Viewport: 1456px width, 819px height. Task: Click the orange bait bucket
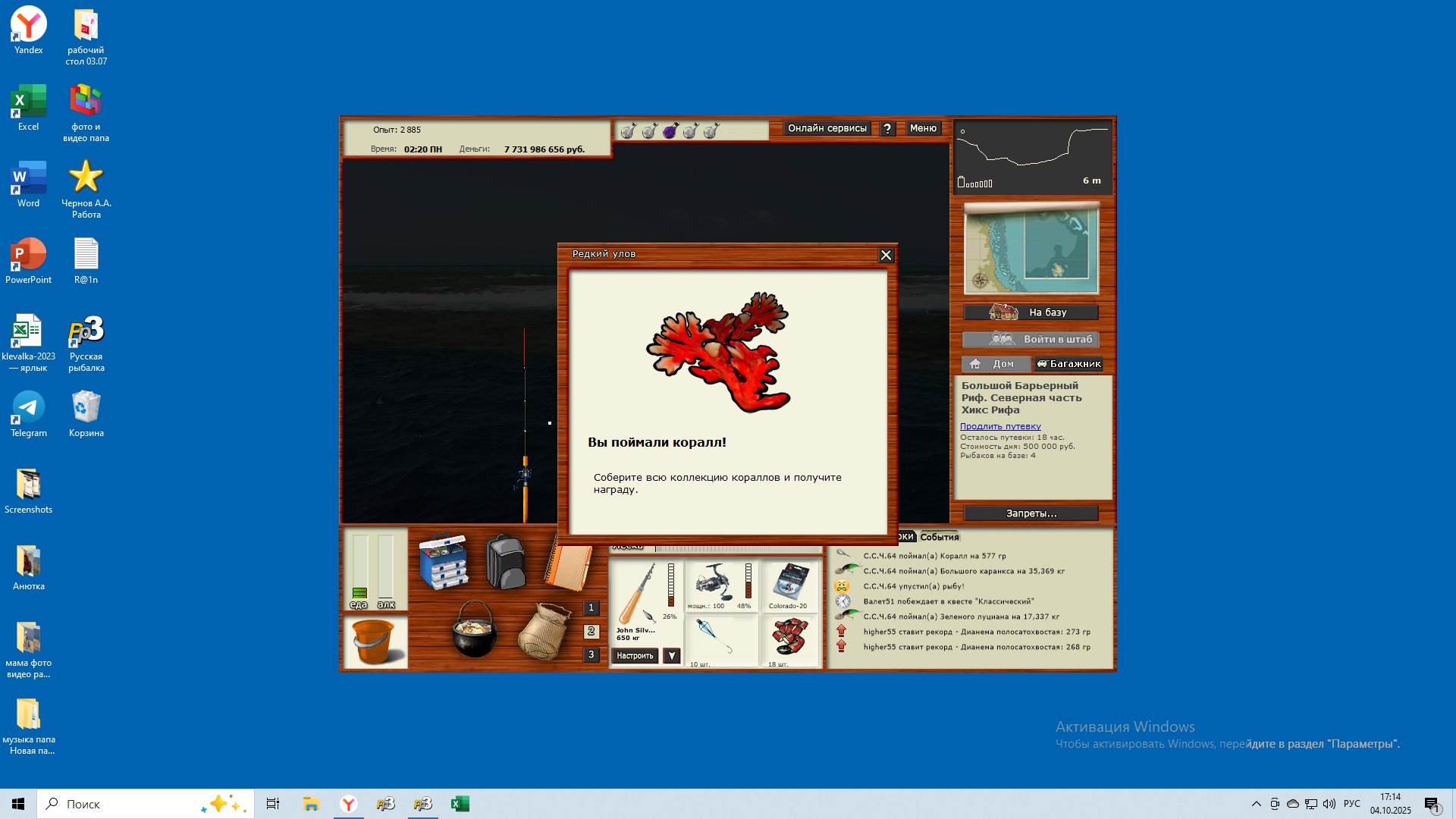pyautogui.click(x=375, y=642)
